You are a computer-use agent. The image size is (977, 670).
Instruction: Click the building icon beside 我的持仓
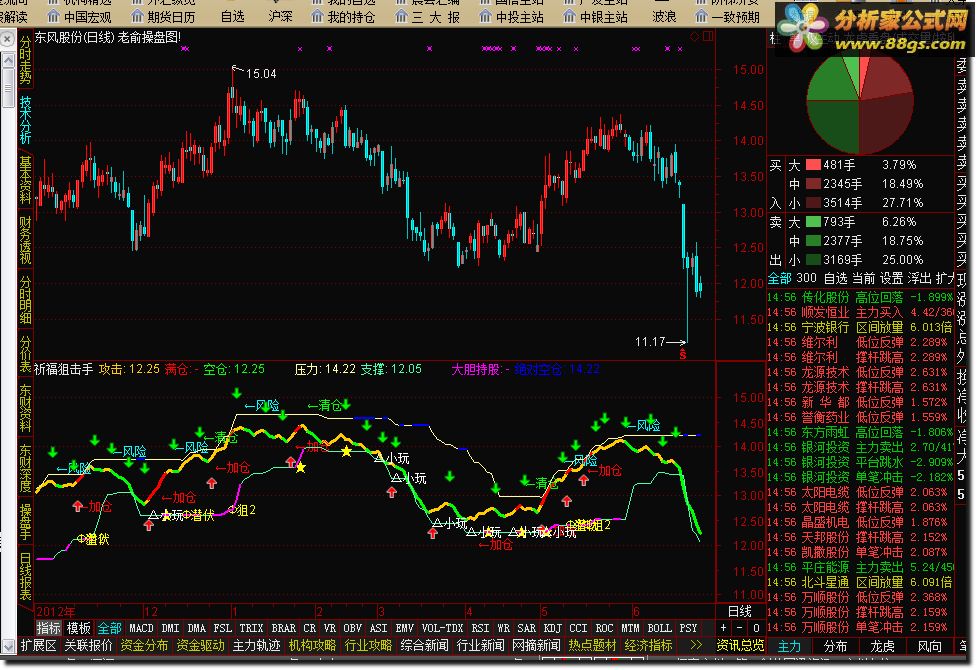(x=317, y=17)
